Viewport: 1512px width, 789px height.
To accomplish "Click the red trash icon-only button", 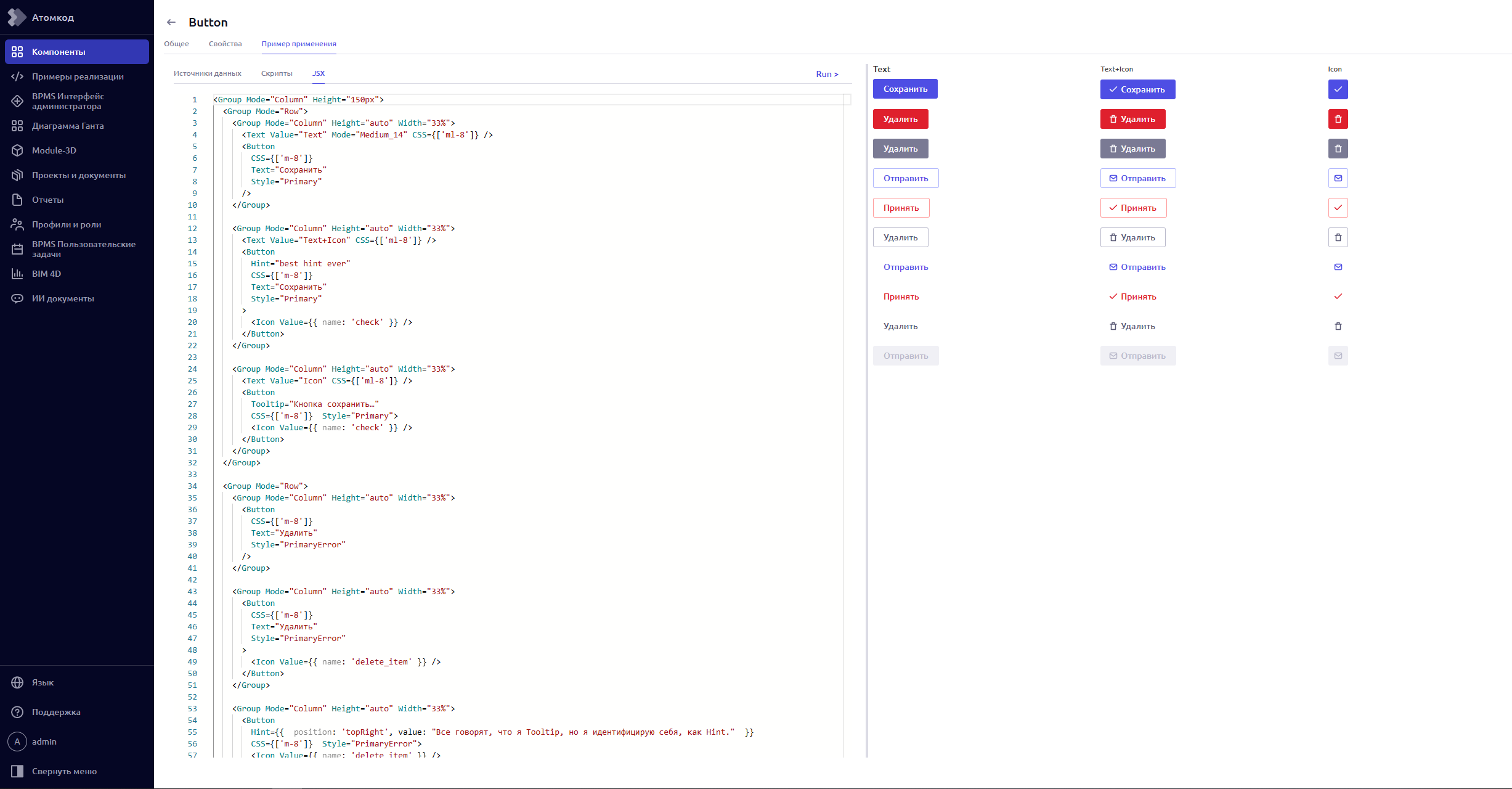I will pyautogui.click(x=1338, y=119).
